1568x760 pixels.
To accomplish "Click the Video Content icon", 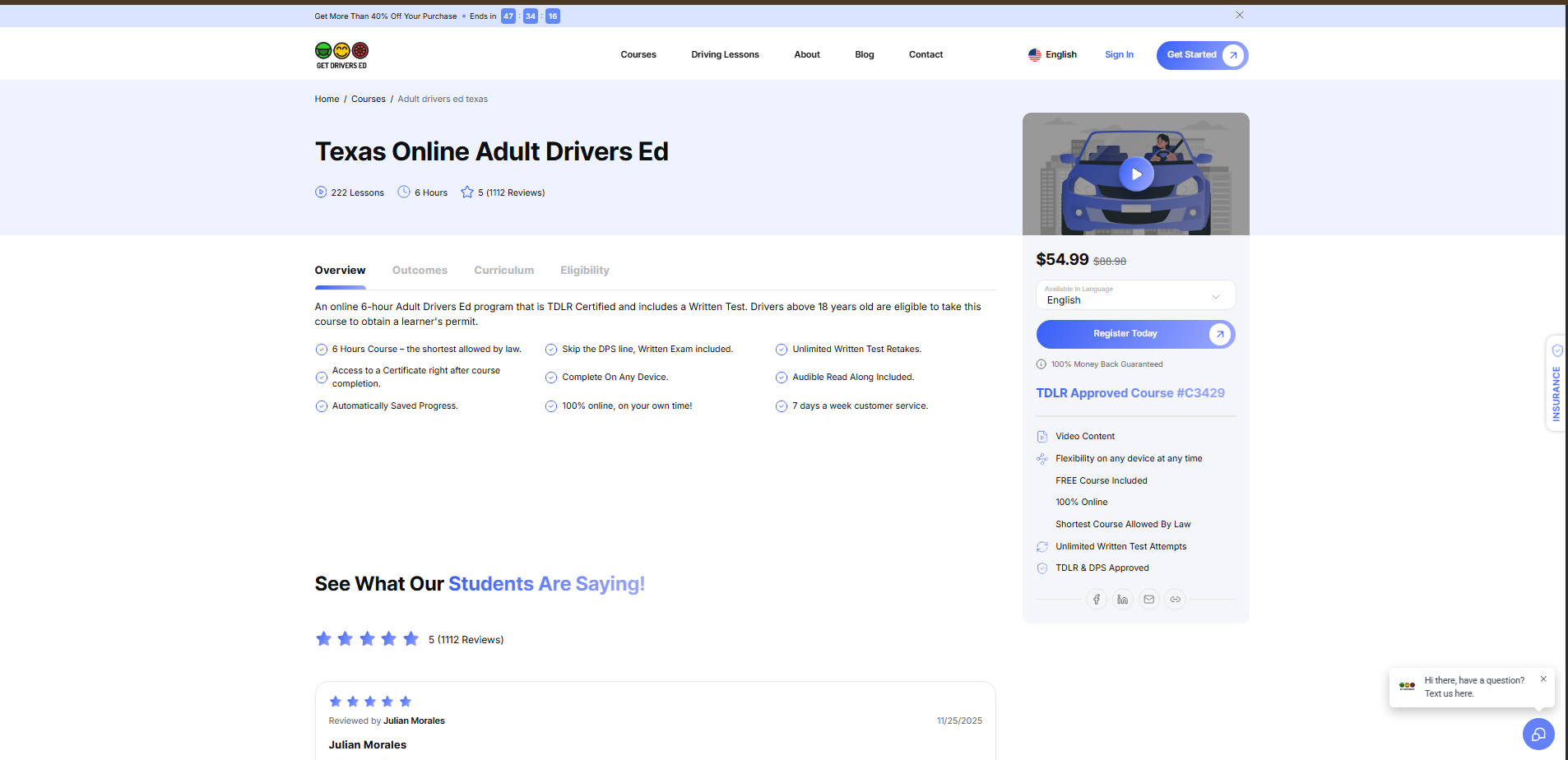I will (1042, 437).
